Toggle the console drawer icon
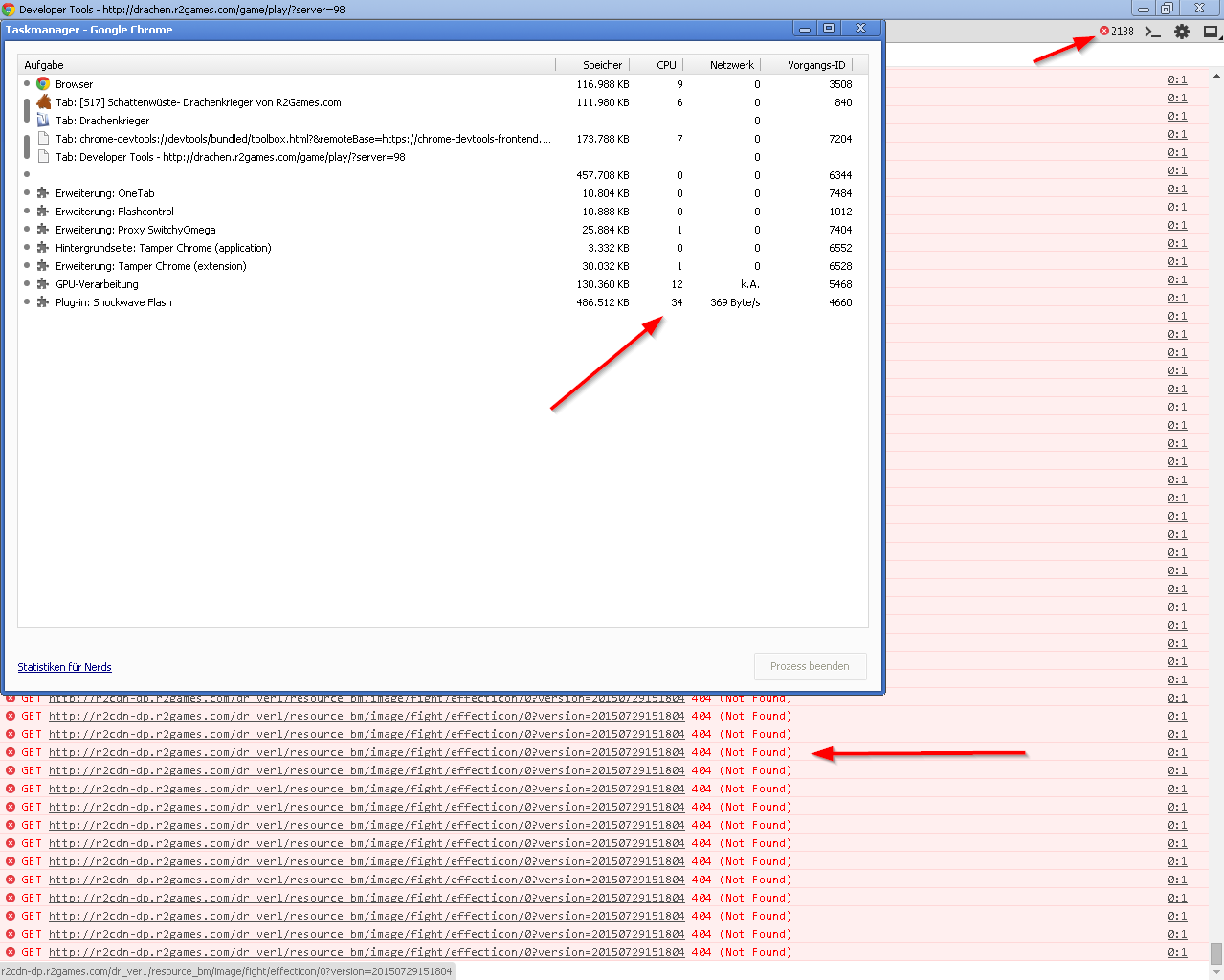The width and height of the screenshot is (1224, 980). (x=1153, y=32)
